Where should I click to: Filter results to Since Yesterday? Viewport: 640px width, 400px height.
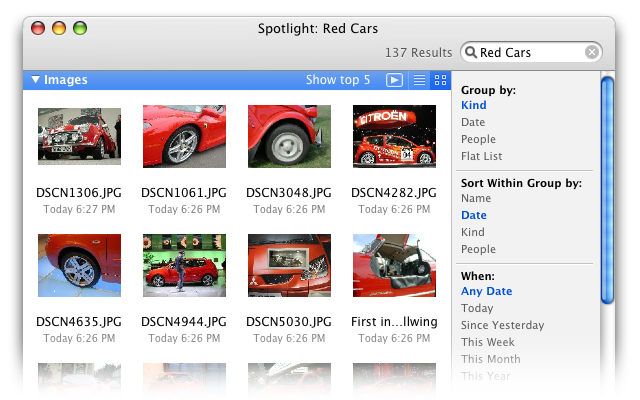coord(502,326)
